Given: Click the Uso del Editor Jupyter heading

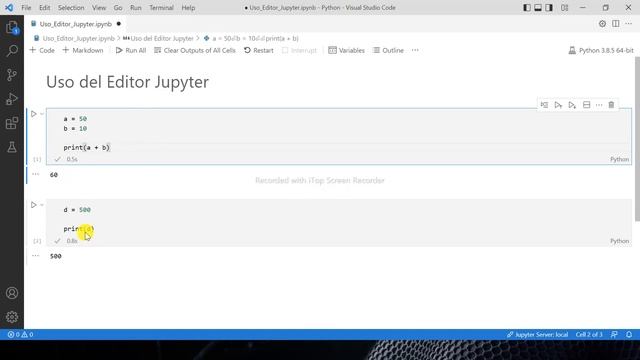Looking at the screenshot, I should click(127, 82).
